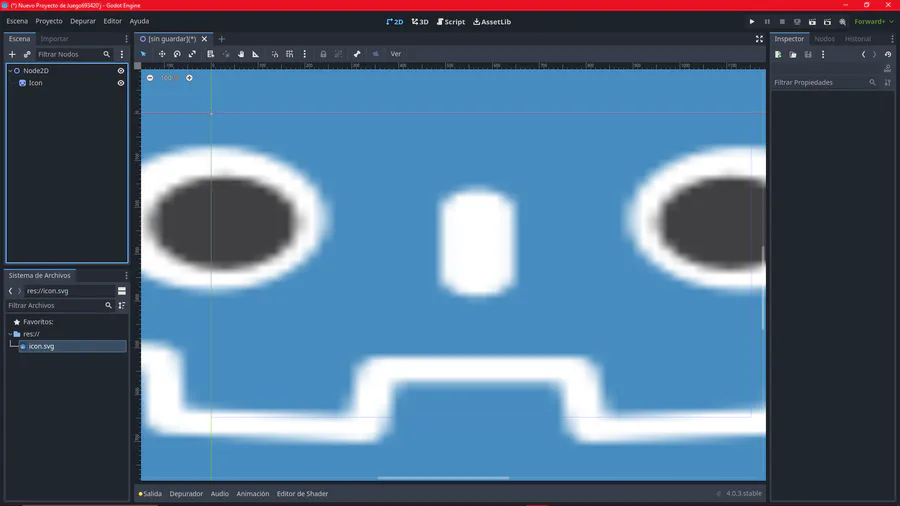900x506 pixels.
Task: Switch to the Nodos tab
Action: 824,39
